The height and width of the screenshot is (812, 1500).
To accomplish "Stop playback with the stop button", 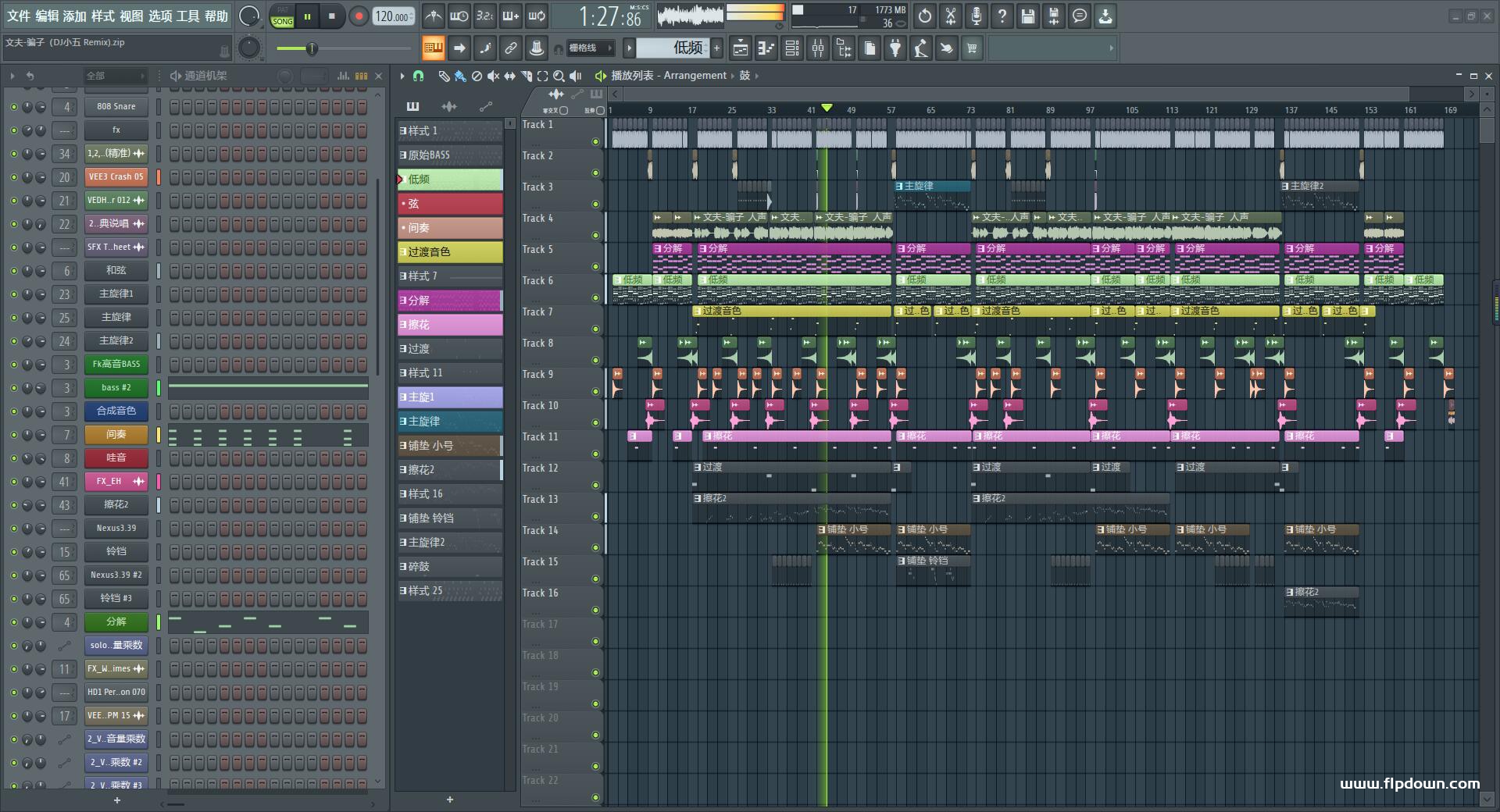I will pyautogui.click(x=332, y=16).
